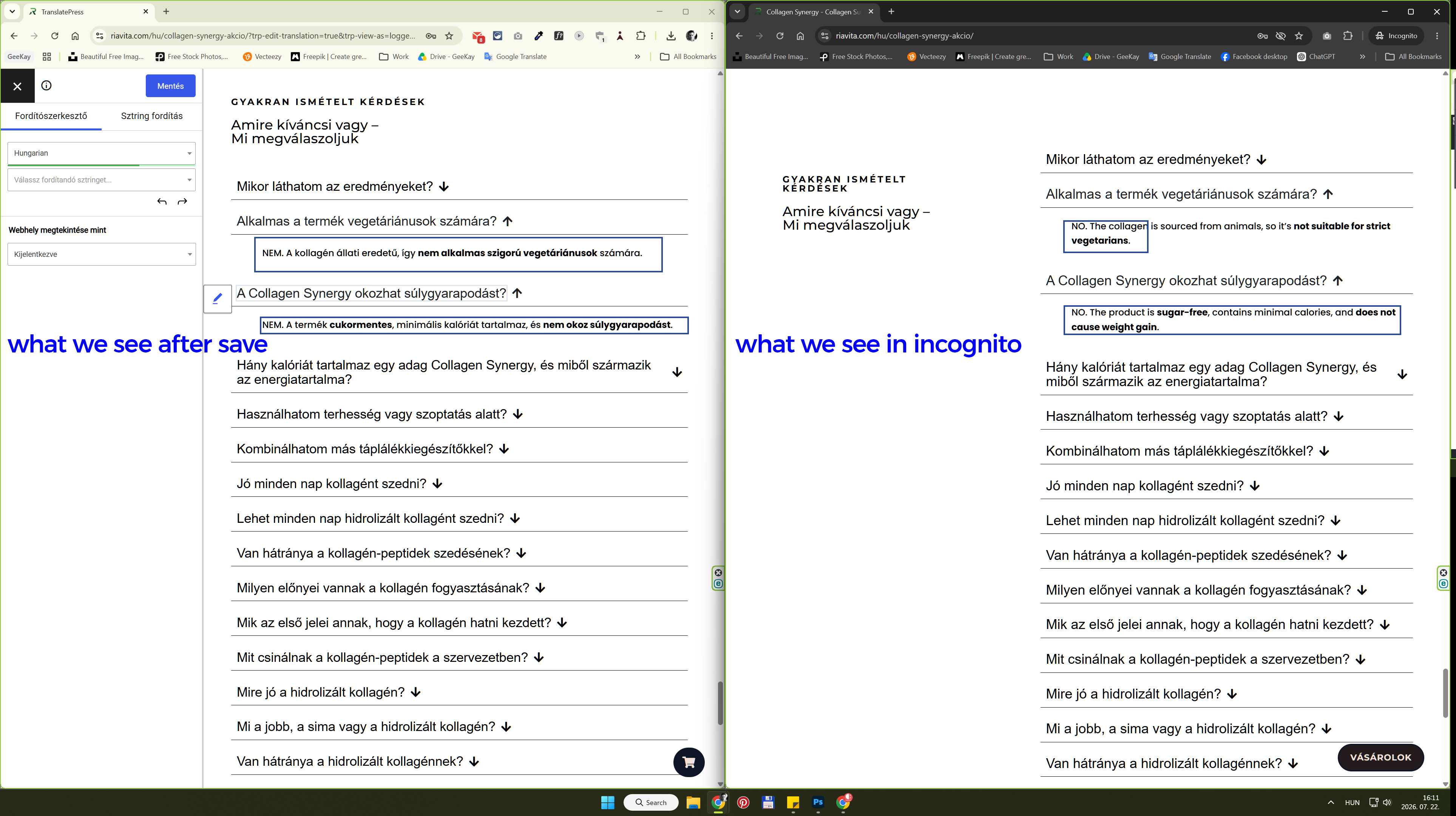1456x816 pixels.
Task: Open ChatGPT bookmark in incognito window
Action: [1316, 57]
